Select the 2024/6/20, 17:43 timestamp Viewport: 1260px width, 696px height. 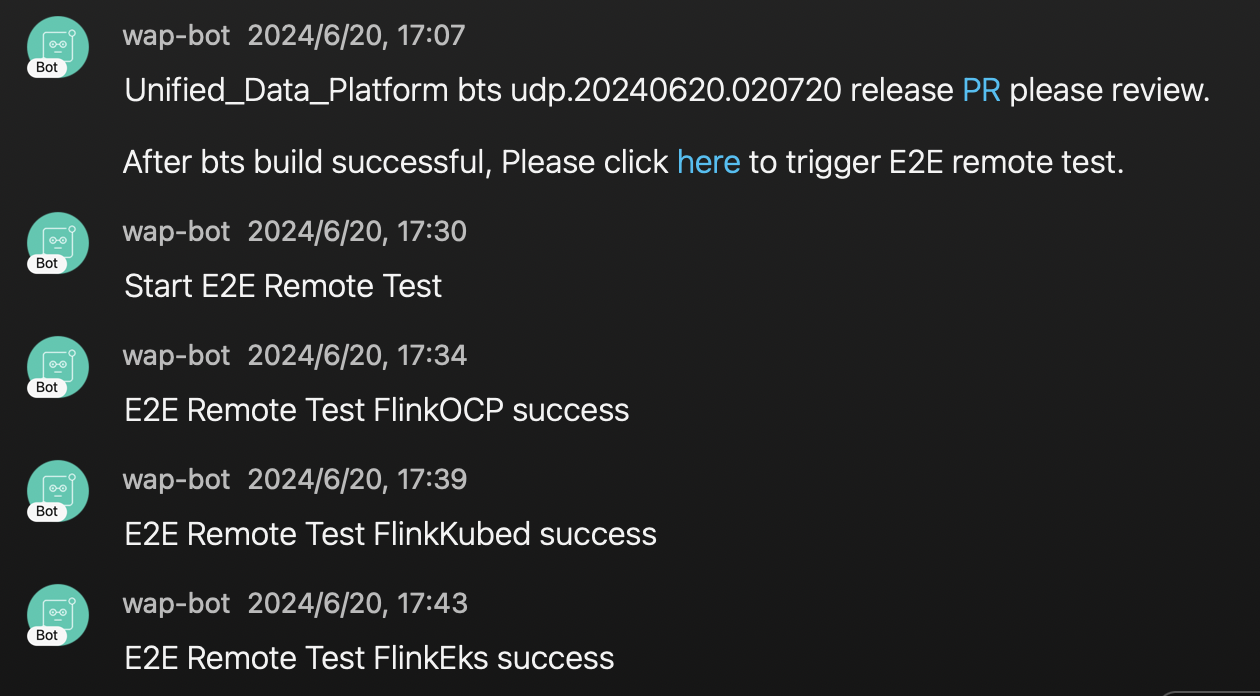click(357, 604)
